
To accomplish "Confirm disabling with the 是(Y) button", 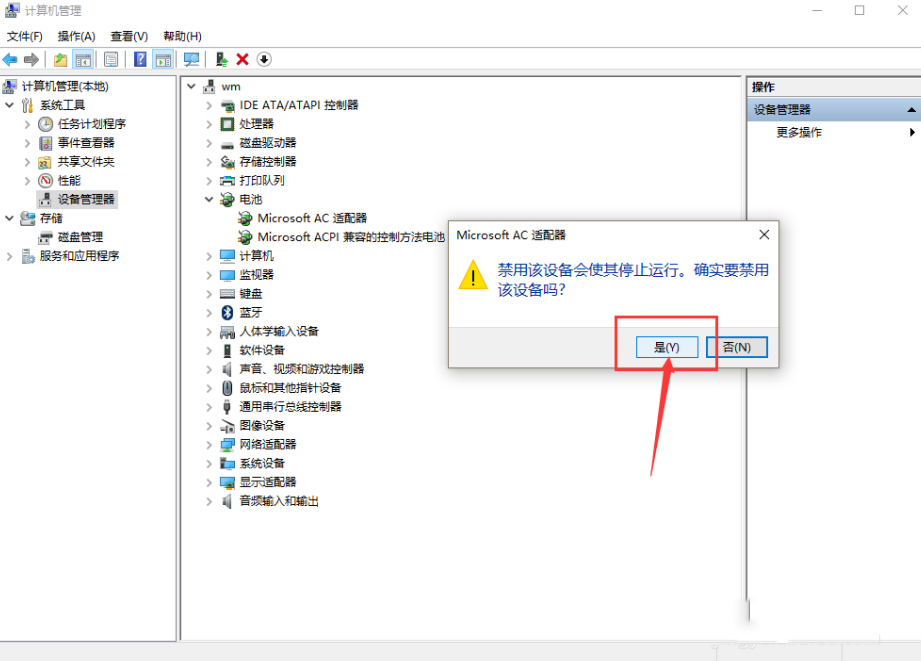I will [x=666, y=347].
